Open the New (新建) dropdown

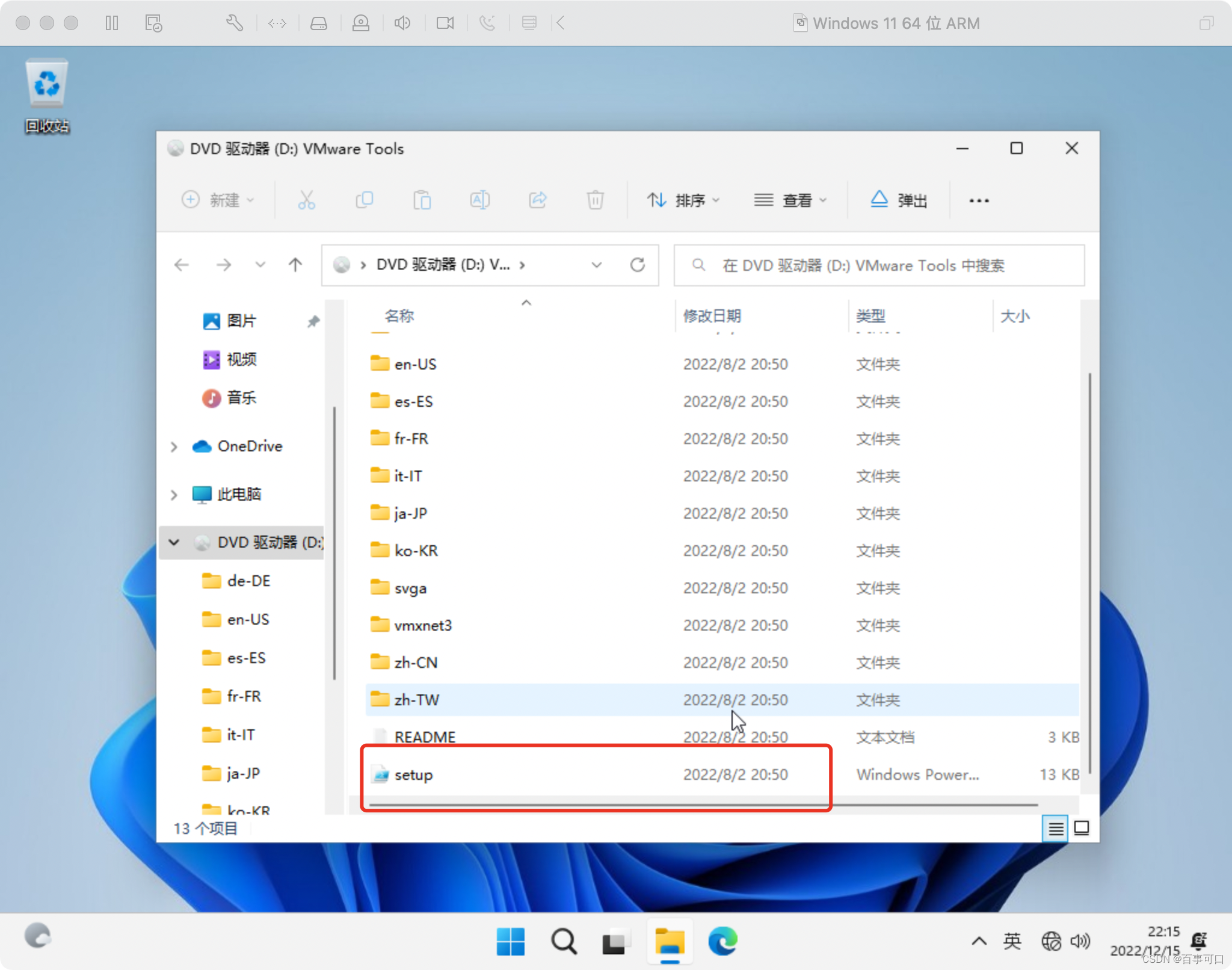tap(218, 200)
